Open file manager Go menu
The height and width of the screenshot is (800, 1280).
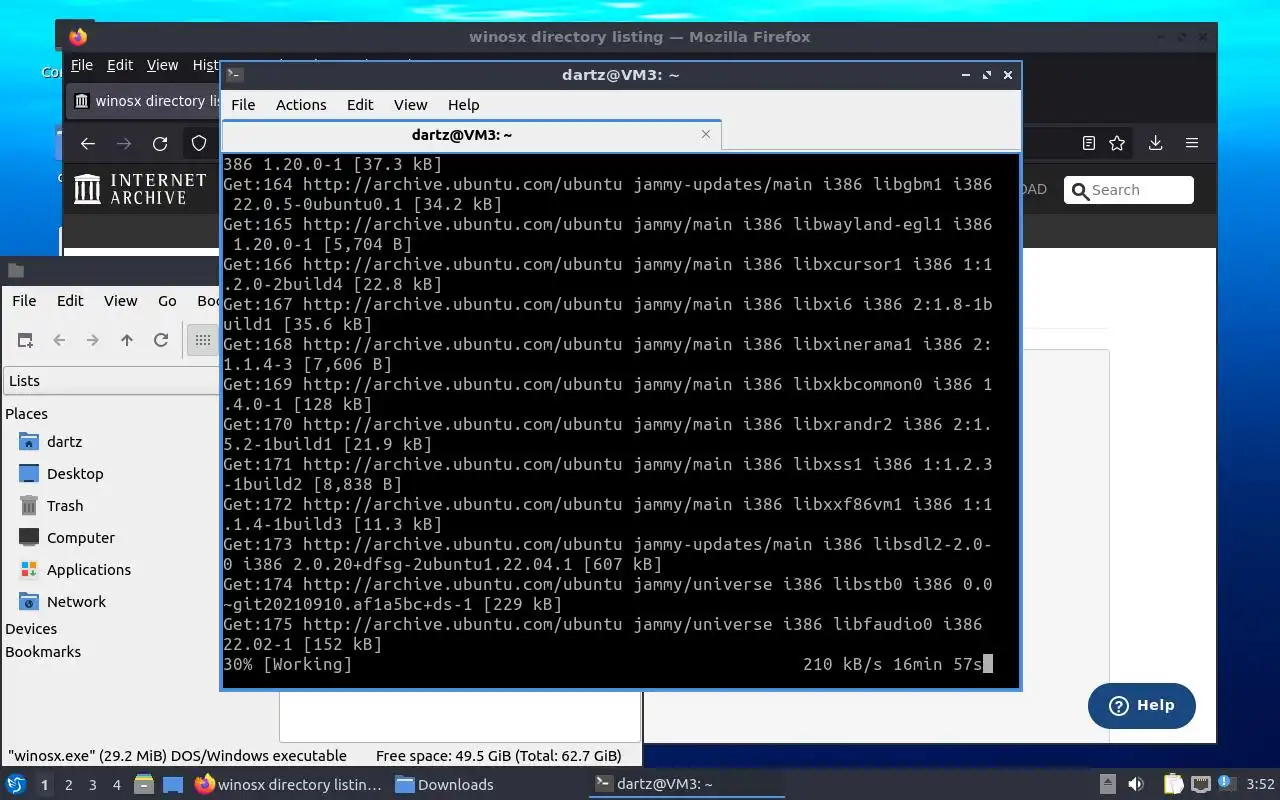[167, 300]
